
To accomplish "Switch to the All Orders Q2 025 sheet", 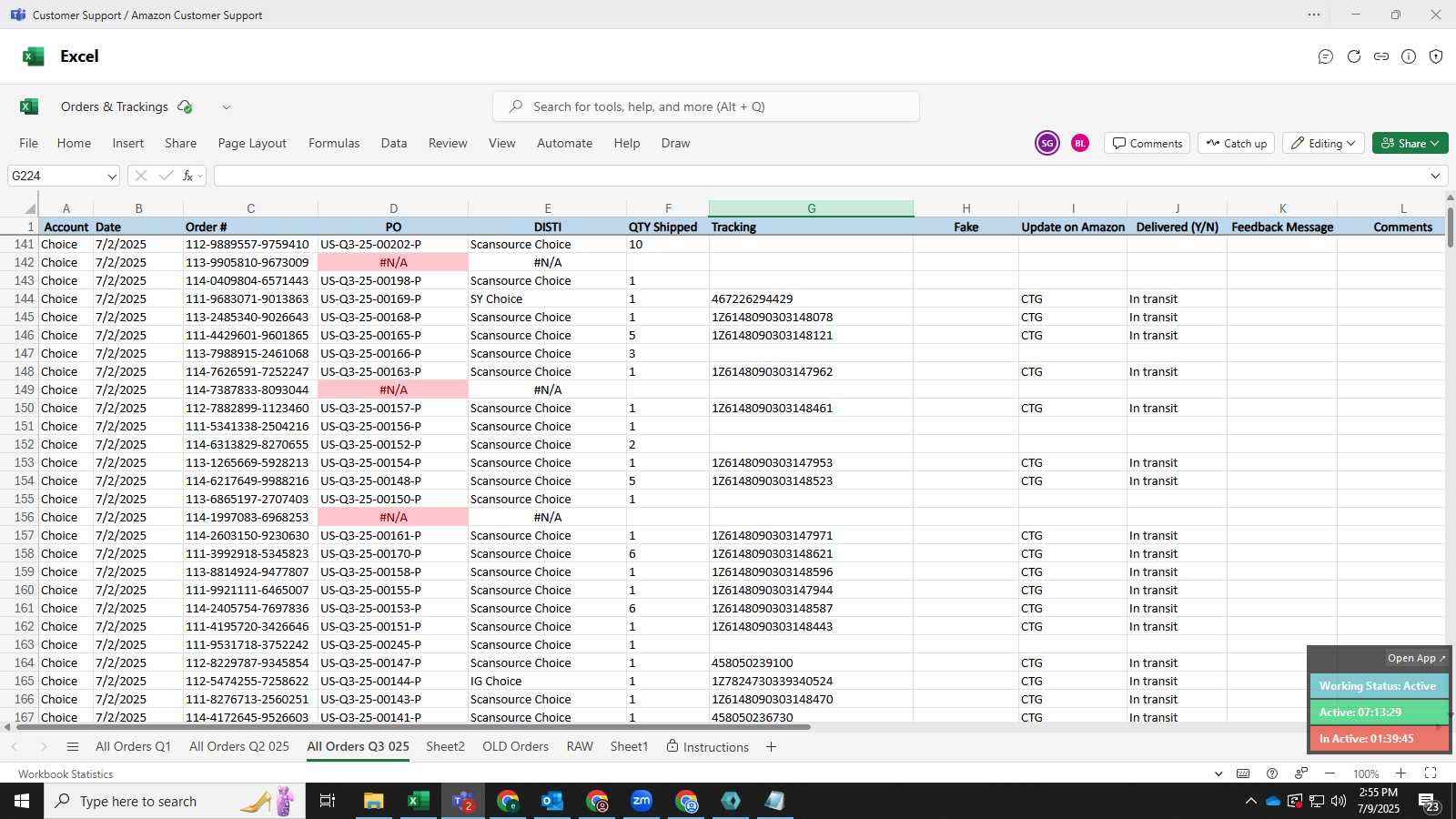I will click(239, 746).
